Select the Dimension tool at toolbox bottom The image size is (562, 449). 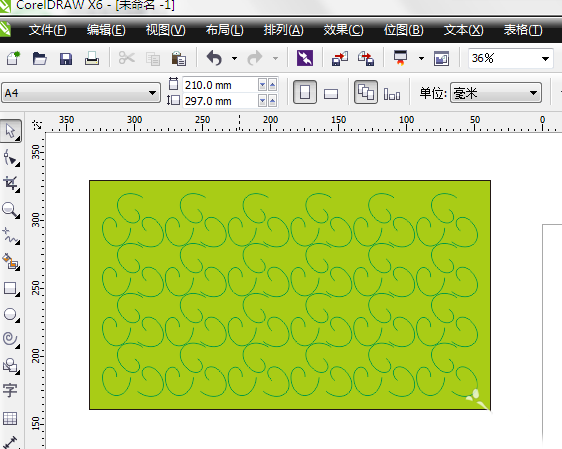(x=10, y=441)
